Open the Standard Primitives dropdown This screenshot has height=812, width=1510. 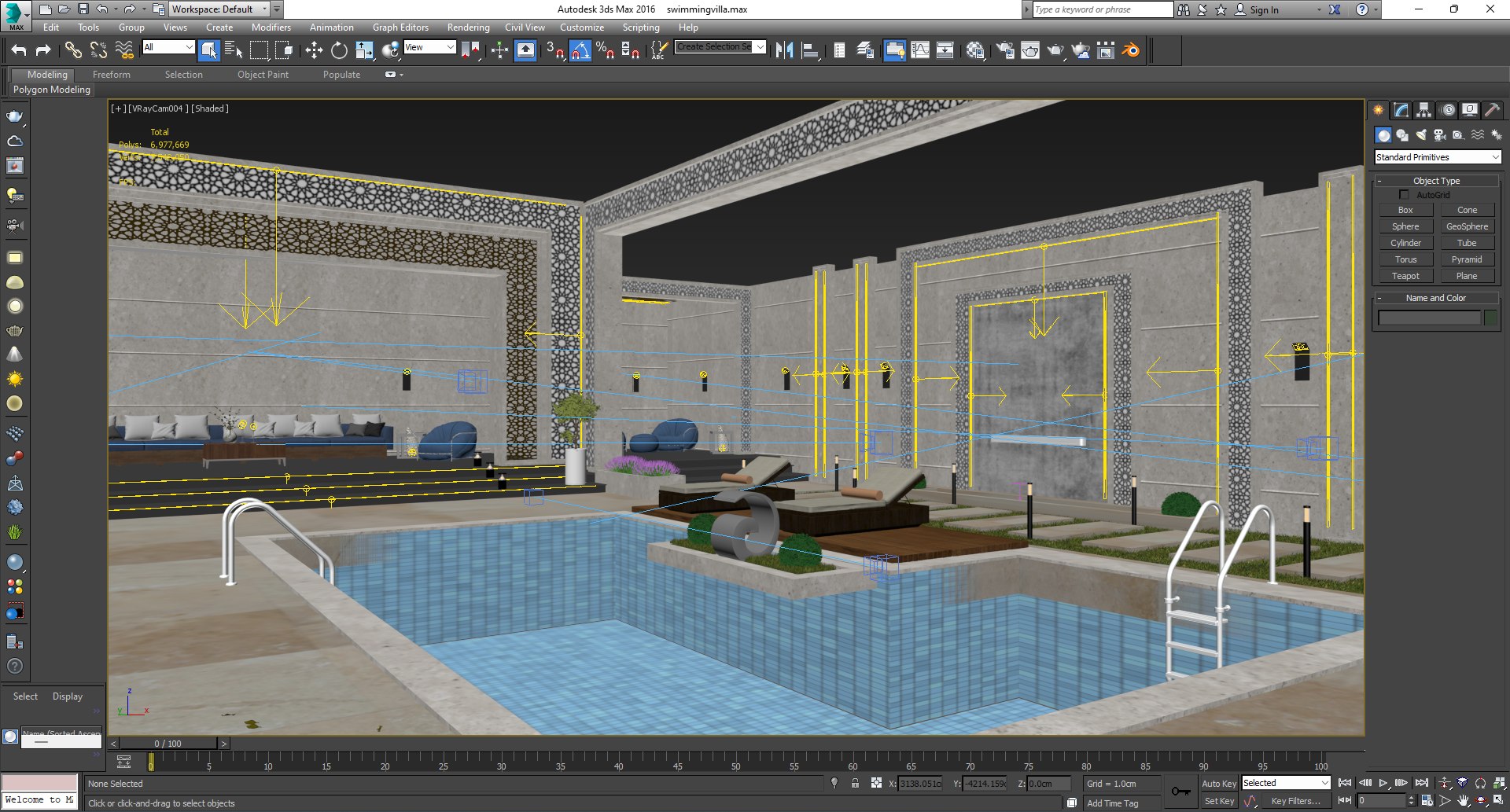[1438, 157]
